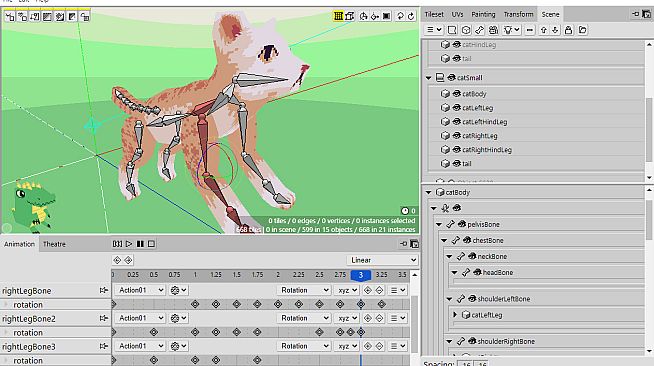
Task: Toggle eye icon for catRightHindLeg
Action: [457, 150]
